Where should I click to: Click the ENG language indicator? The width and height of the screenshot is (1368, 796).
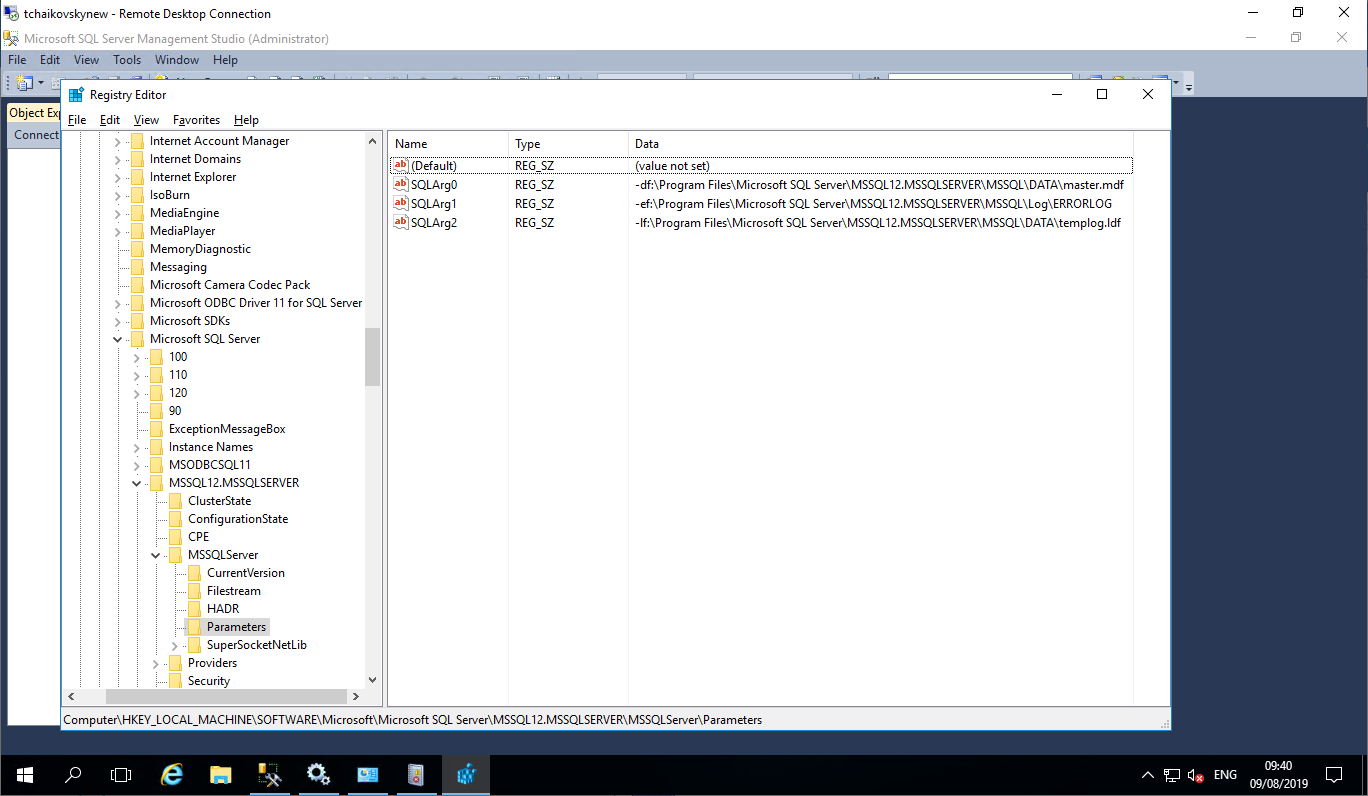pyautogui.click(x=1225, y=775)
